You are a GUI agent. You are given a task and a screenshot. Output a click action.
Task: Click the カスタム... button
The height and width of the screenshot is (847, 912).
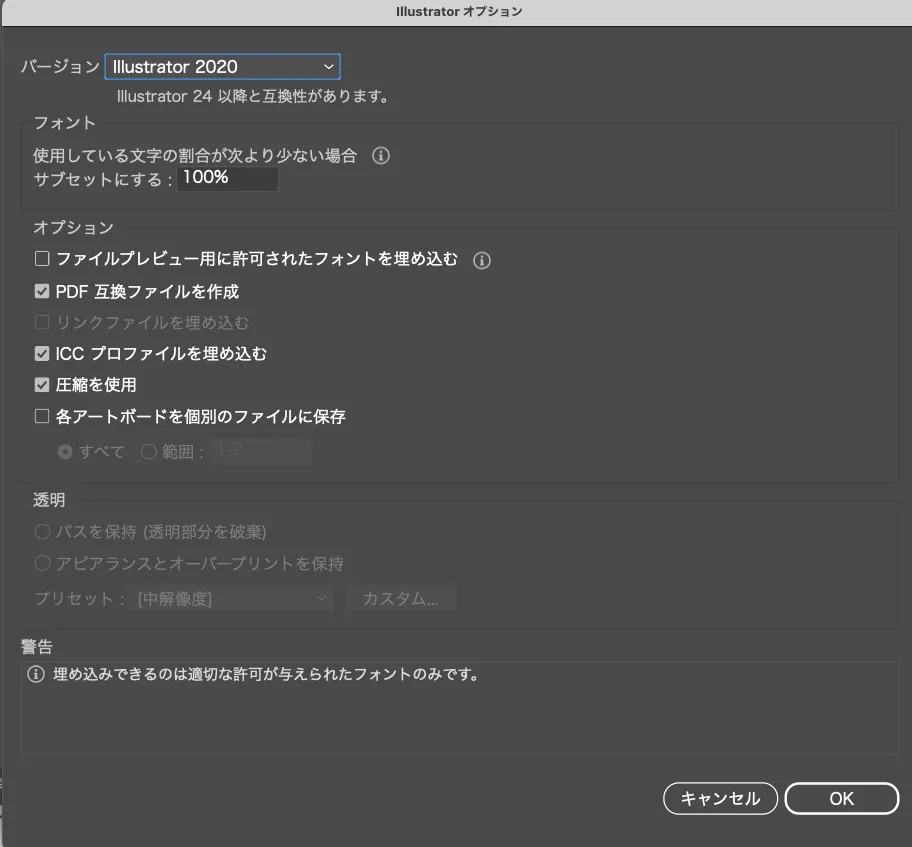[401, 598]
